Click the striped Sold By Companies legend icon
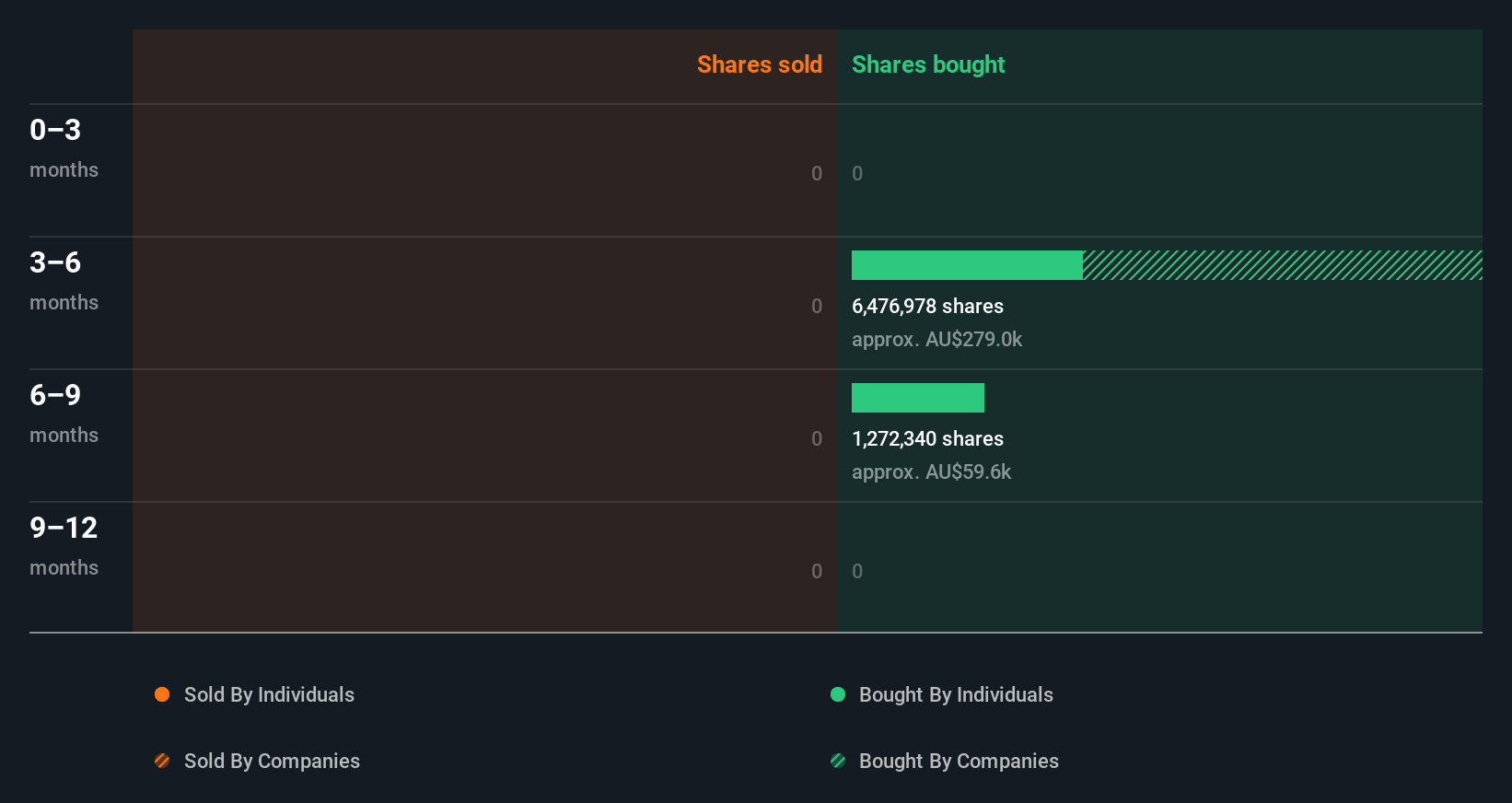The width and height of the screenshot is (1512, 803). tap(162, 761)
